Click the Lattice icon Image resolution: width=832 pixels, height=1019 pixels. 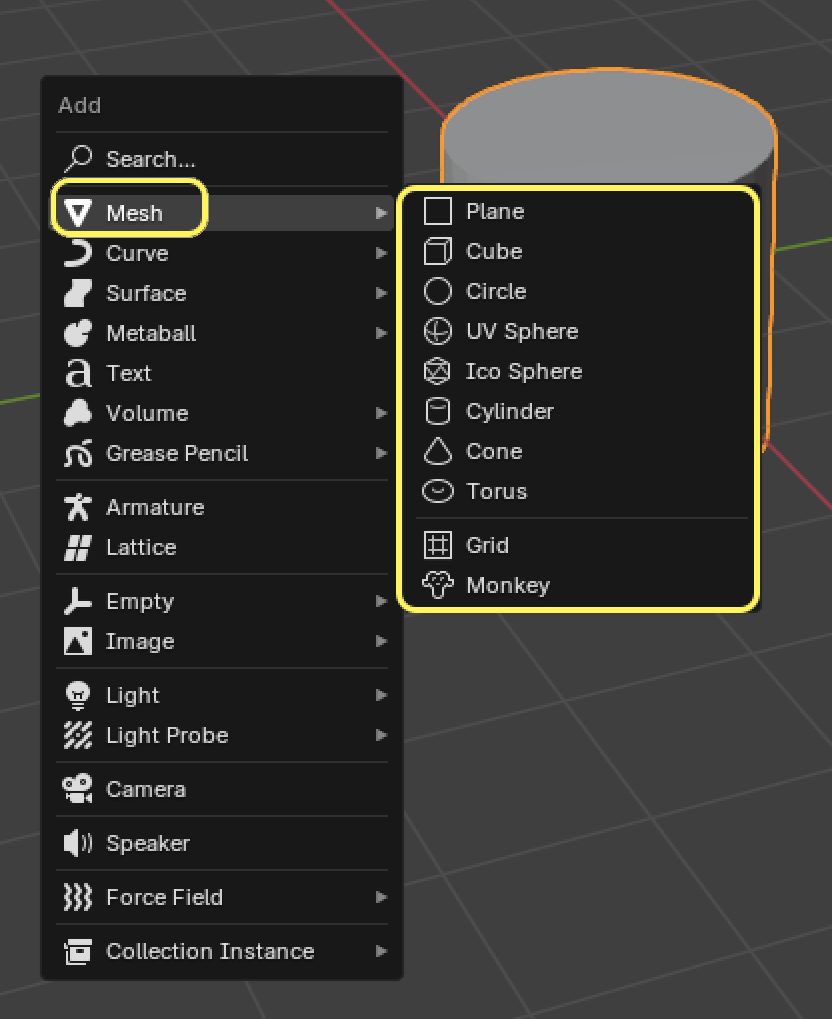(x=77, y=547)
